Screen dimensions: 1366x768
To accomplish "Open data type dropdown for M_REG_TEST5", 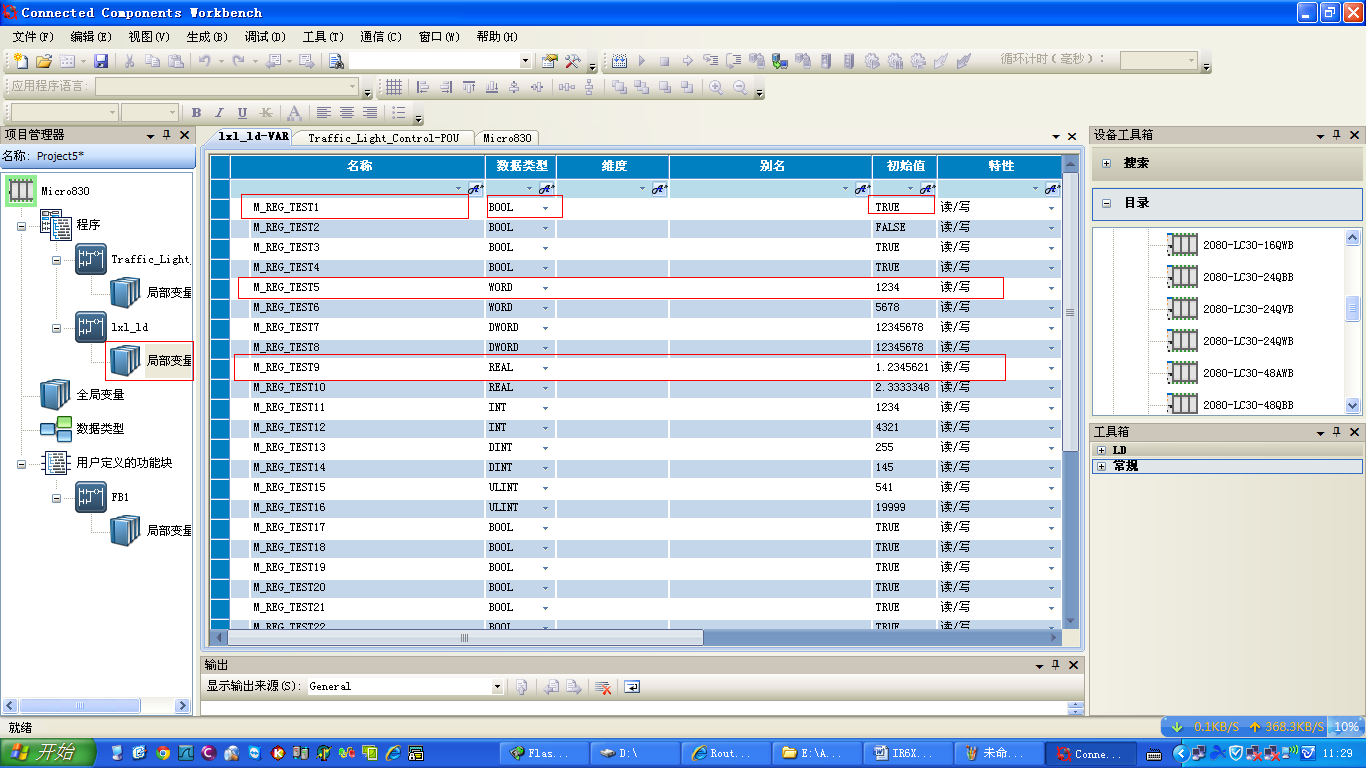I will pos(545,288).
